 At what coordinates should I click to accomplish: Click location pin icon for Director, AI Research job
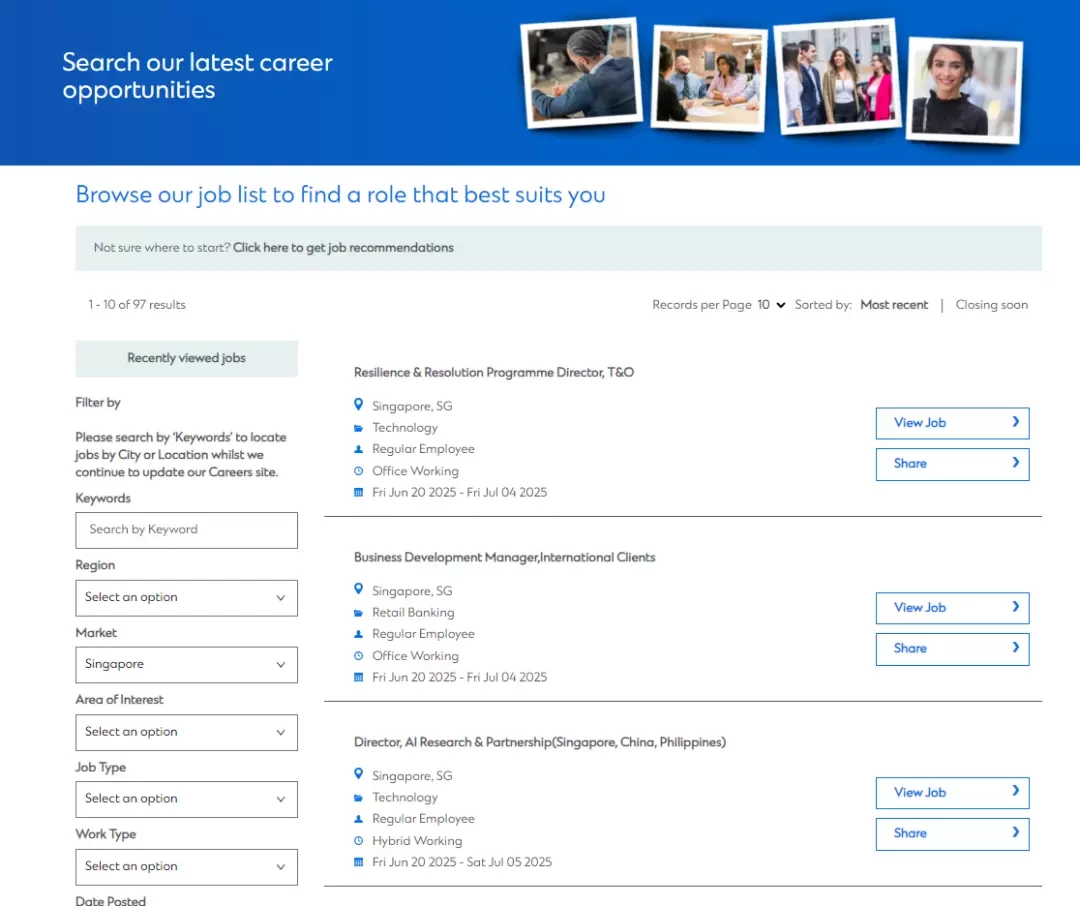(358, 774)
